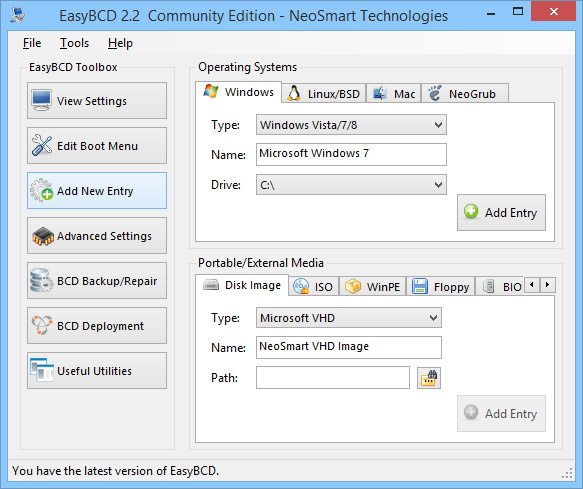Viewport: 583px width, 489px height.
Task: Select the Windows tab label
Action: coord(249,92)
